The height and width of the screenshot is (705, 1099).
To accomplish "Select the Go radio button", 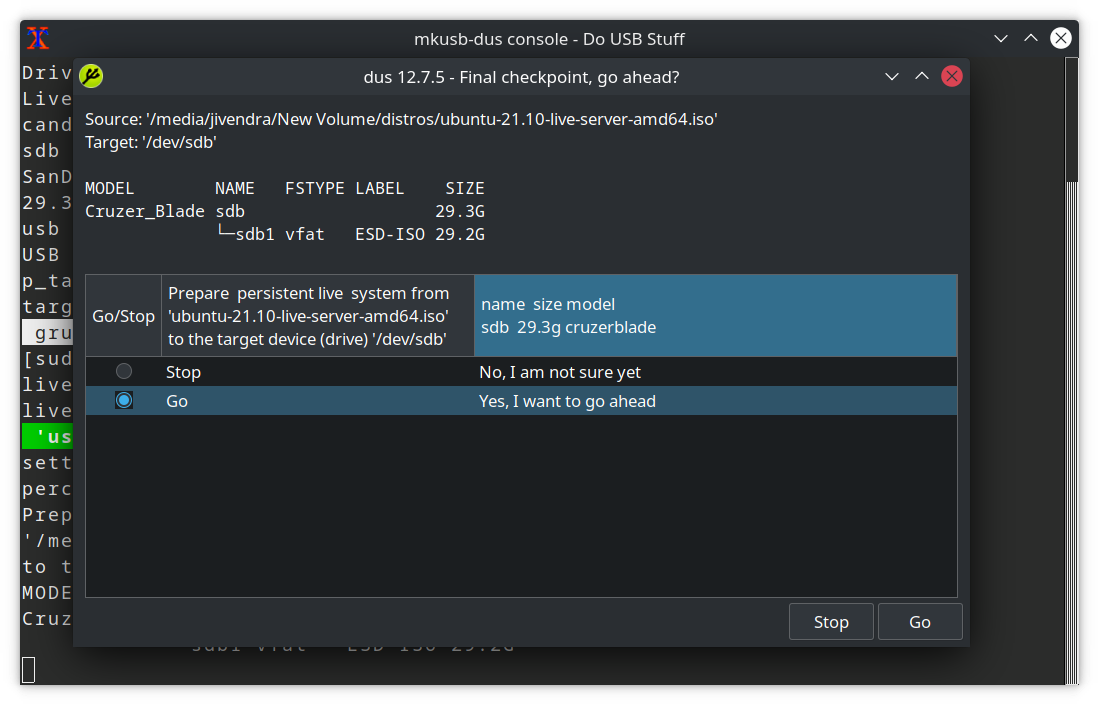I will coord(124,401).
